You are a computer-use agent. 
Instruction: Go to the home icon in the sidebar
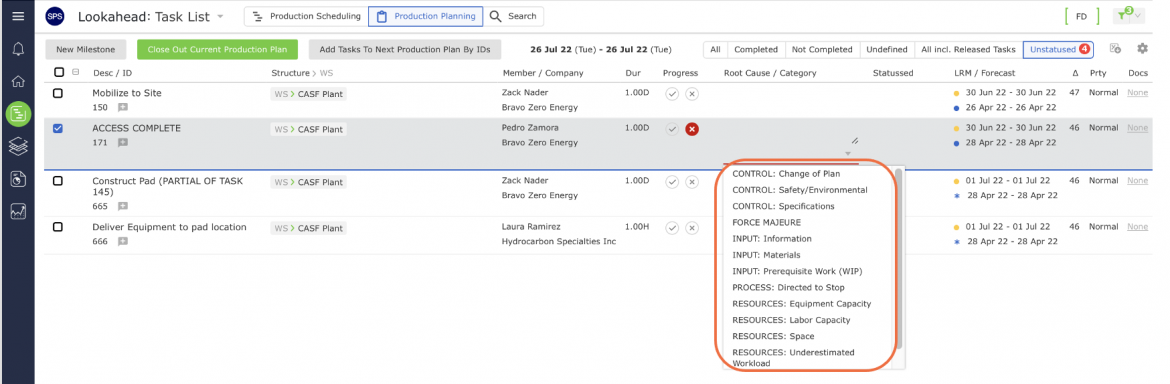coord(18,81)
